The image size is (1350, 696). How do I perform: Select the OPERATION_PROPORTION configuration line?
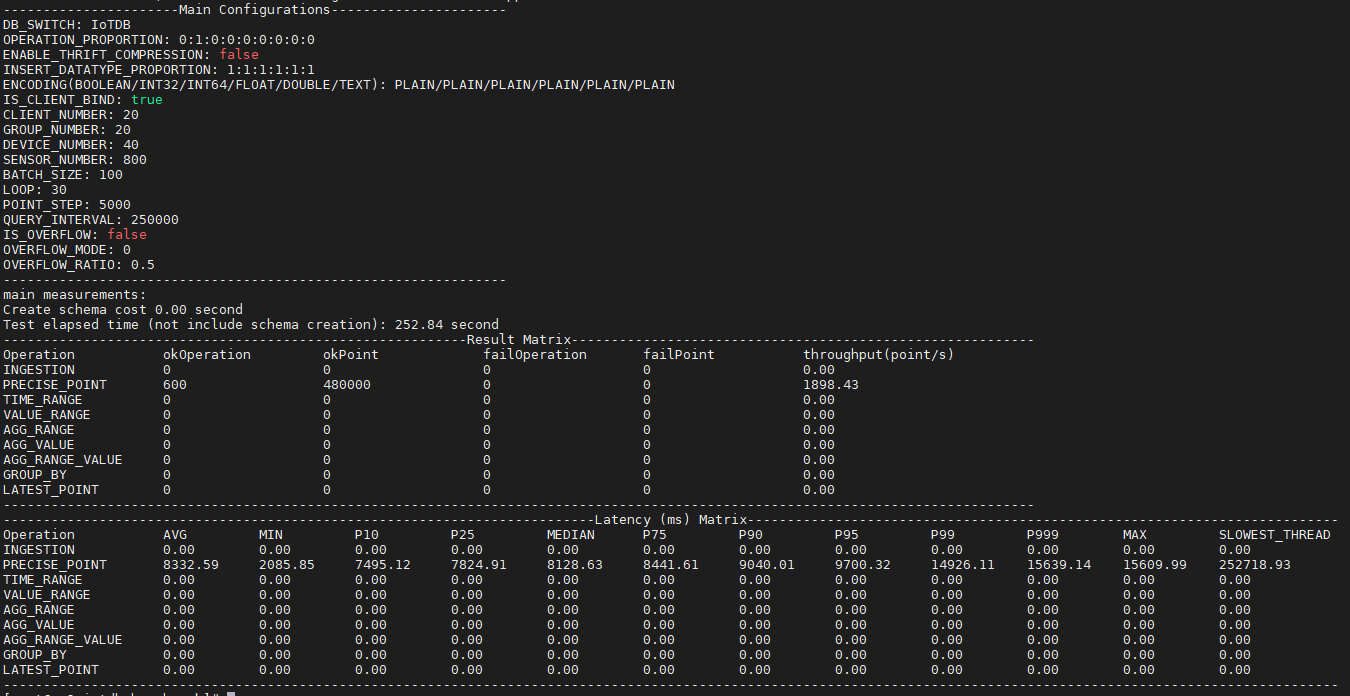tap(159, 40)
